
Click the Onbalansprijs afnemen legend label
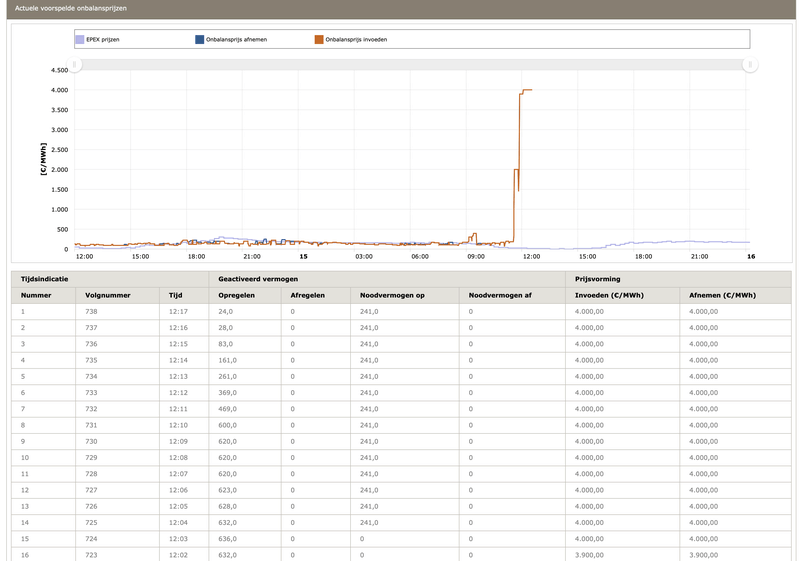pyautogui.click(x=236, y=40)
